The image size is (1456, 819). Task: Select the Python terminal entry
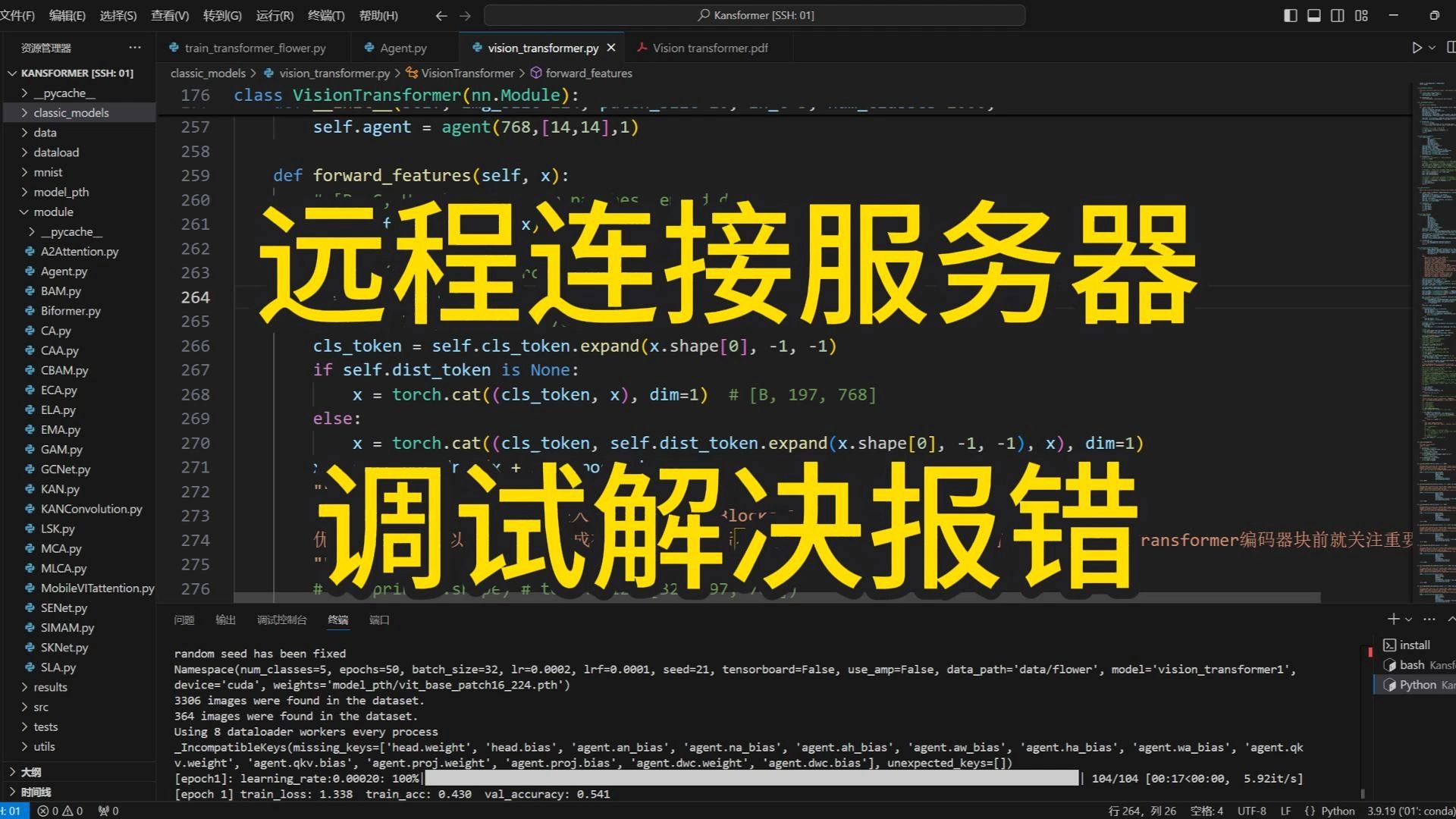(x=1417, y=685)
